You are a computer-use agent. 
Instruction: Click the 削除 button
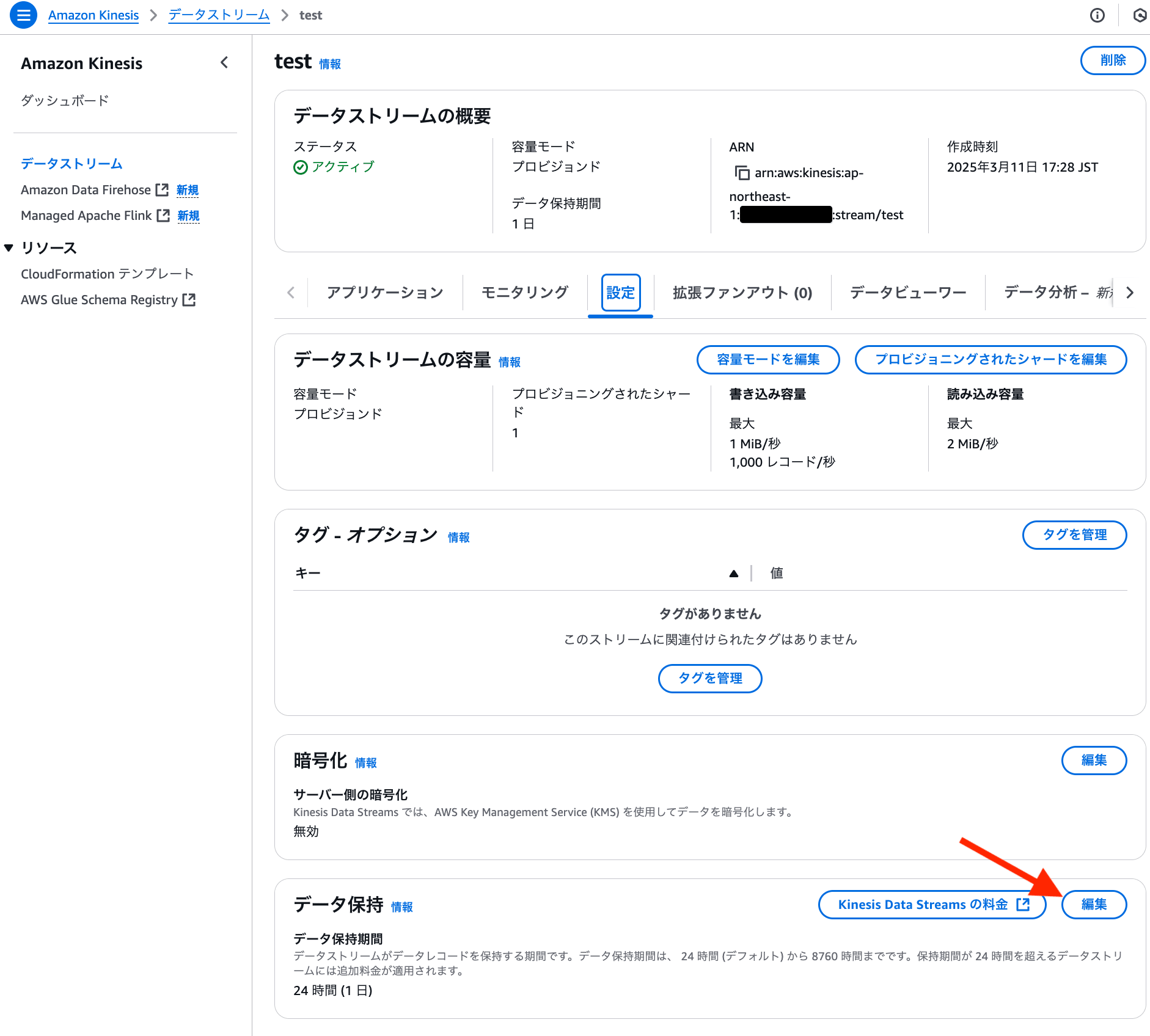pos(1113,60)
